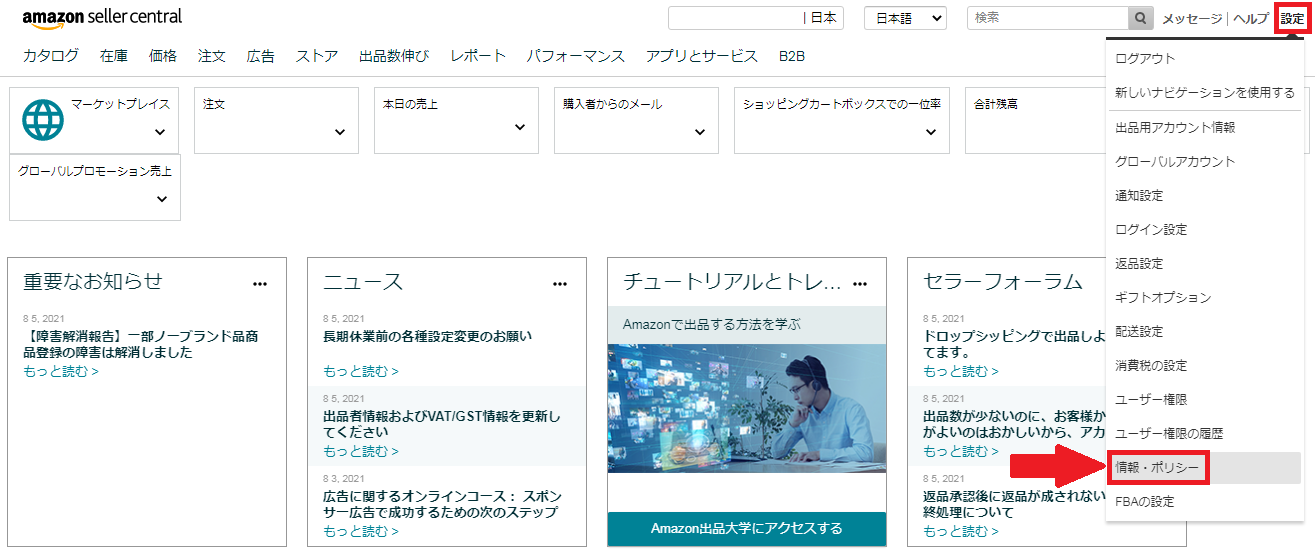Click Amazonで出品する方法を学ぶ caption
Screen dimensions: 1315x557
[x=711, y=324]
